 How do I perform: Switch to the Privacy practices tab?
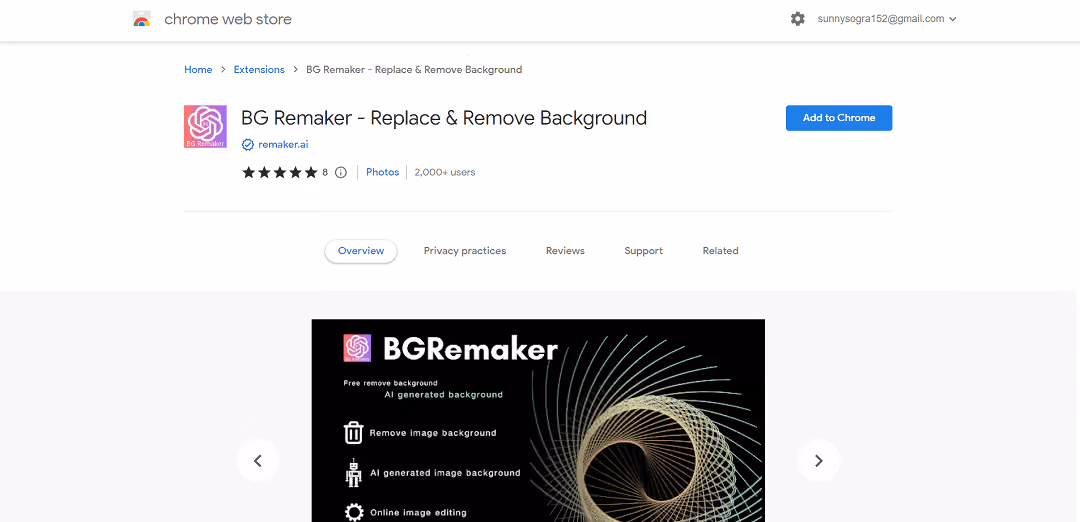465,251
